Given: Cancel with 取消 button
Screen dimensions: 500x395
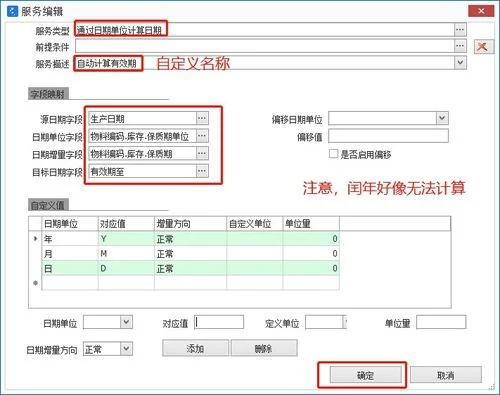Looking at the screenshot, I should pos(446,375).
